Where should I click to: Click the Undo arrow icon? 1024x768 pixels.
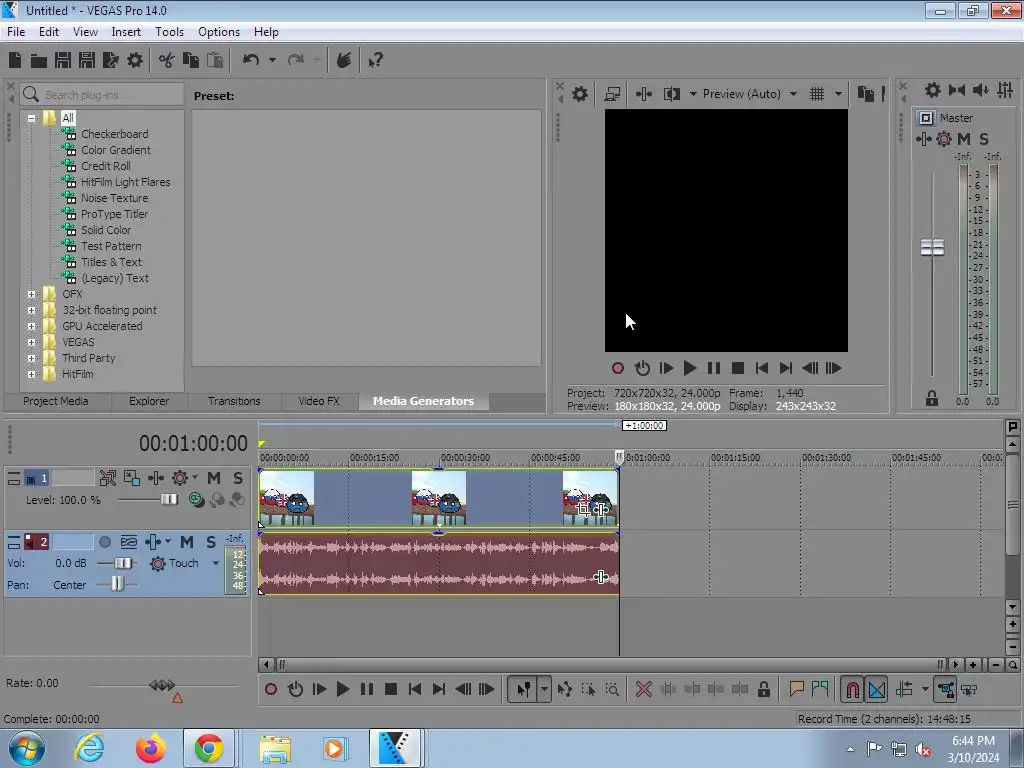[251, 60]
